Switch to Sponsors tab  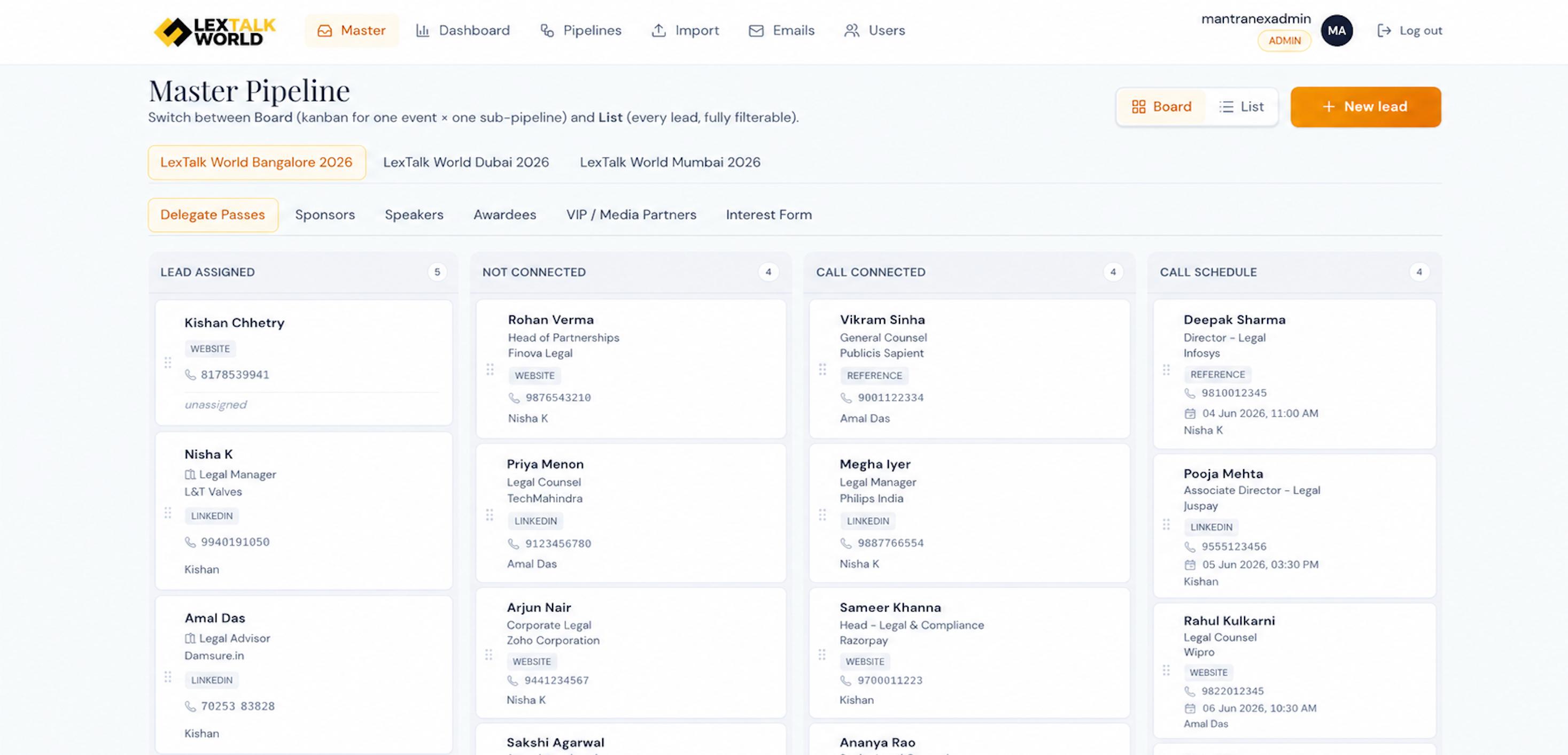(325, 215)
